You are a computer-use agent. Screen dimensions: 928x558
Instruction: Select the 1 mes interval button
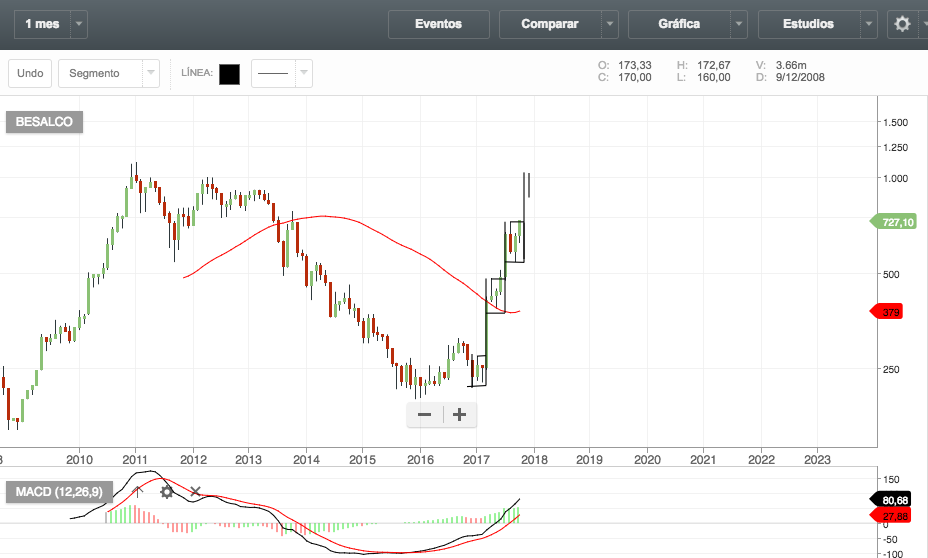pos(42,24)
